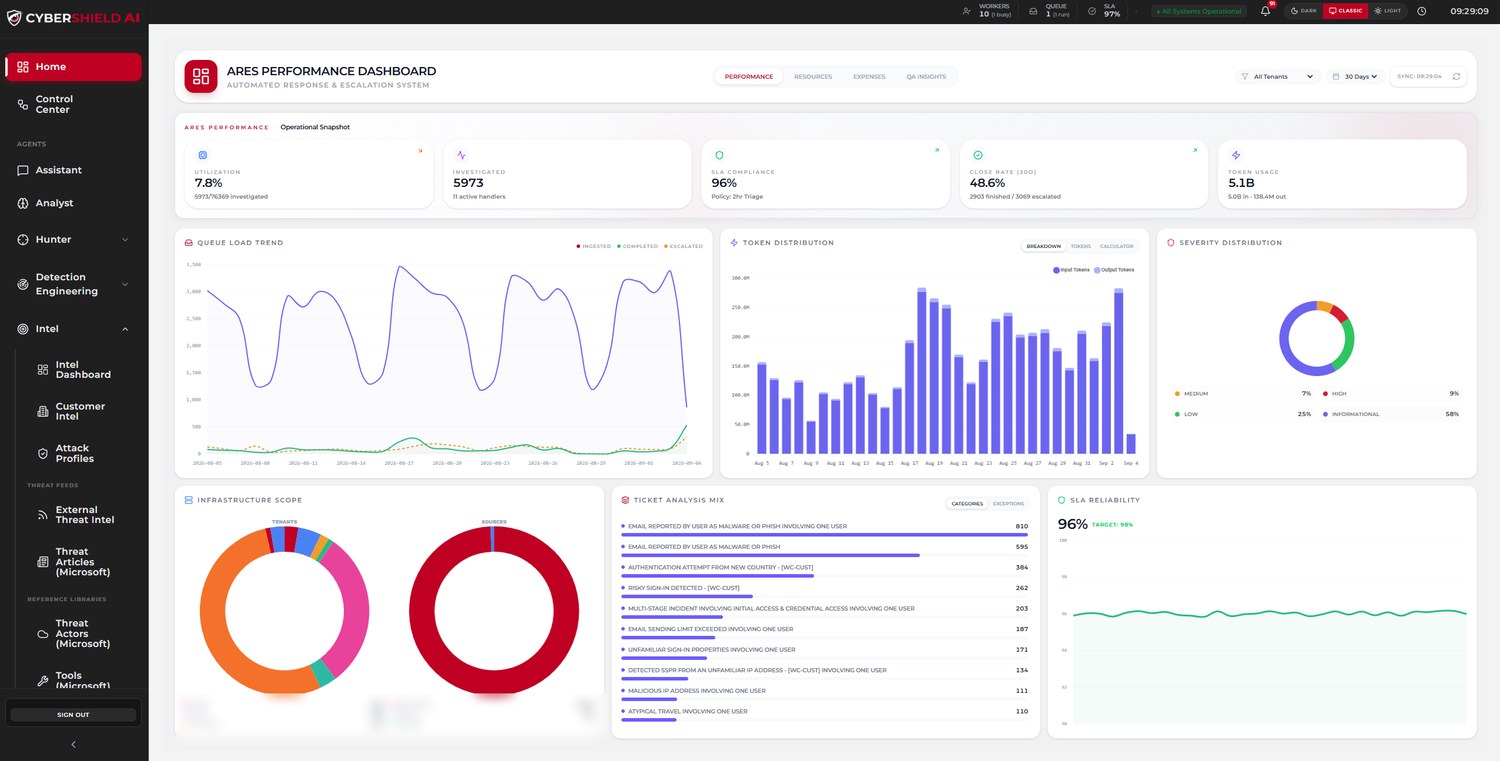This screenshot has height=761, width=1500.
Task: Toggle the Input Tokens legend
Action: click(x=1071, y=270)
